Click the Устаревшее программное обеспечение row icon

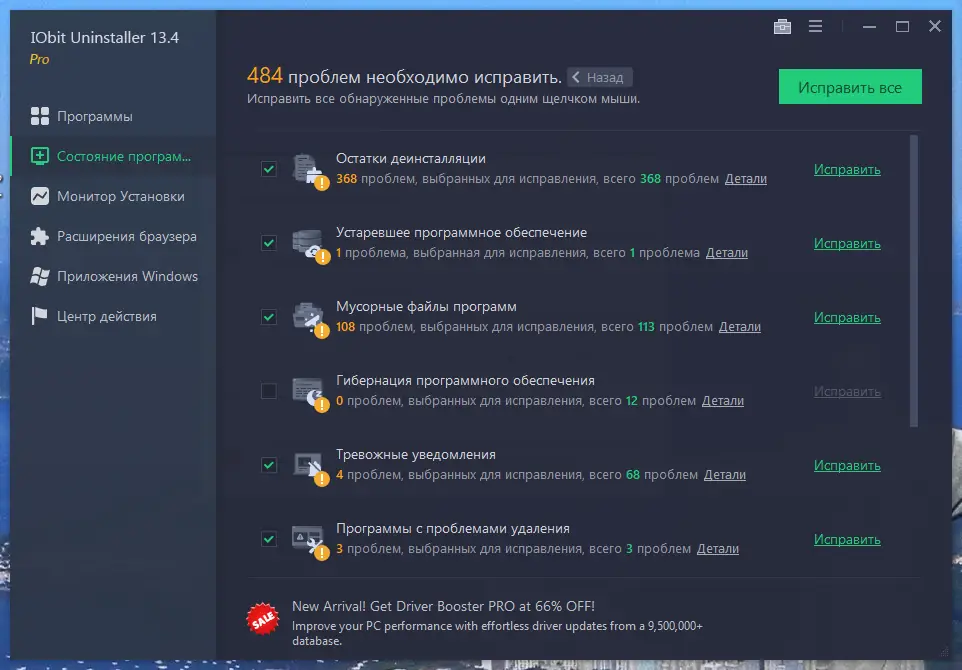[310, 245]
